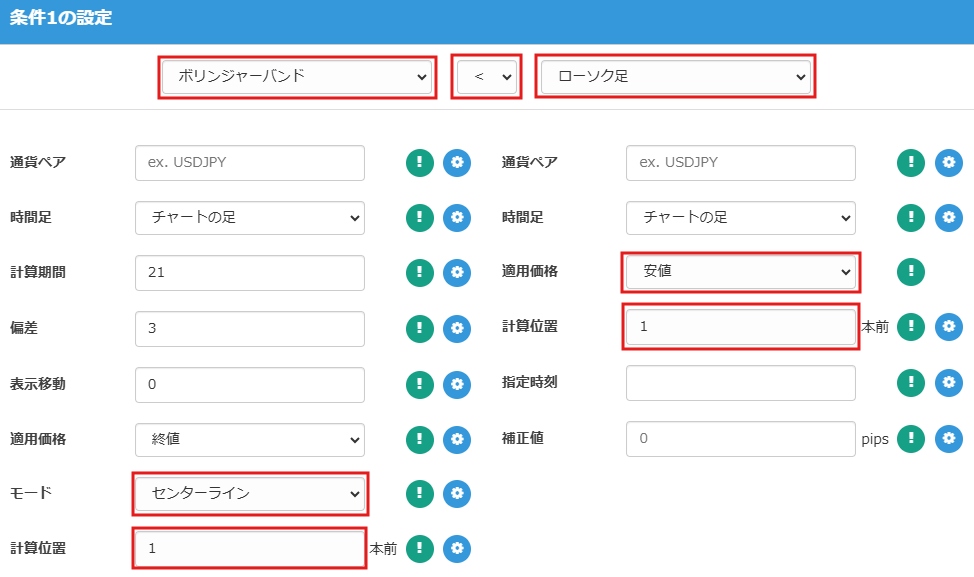This screenshot has height=577, width=974.
Task: Open the gear icon in the 指定時刻 row
Action: 948,383
